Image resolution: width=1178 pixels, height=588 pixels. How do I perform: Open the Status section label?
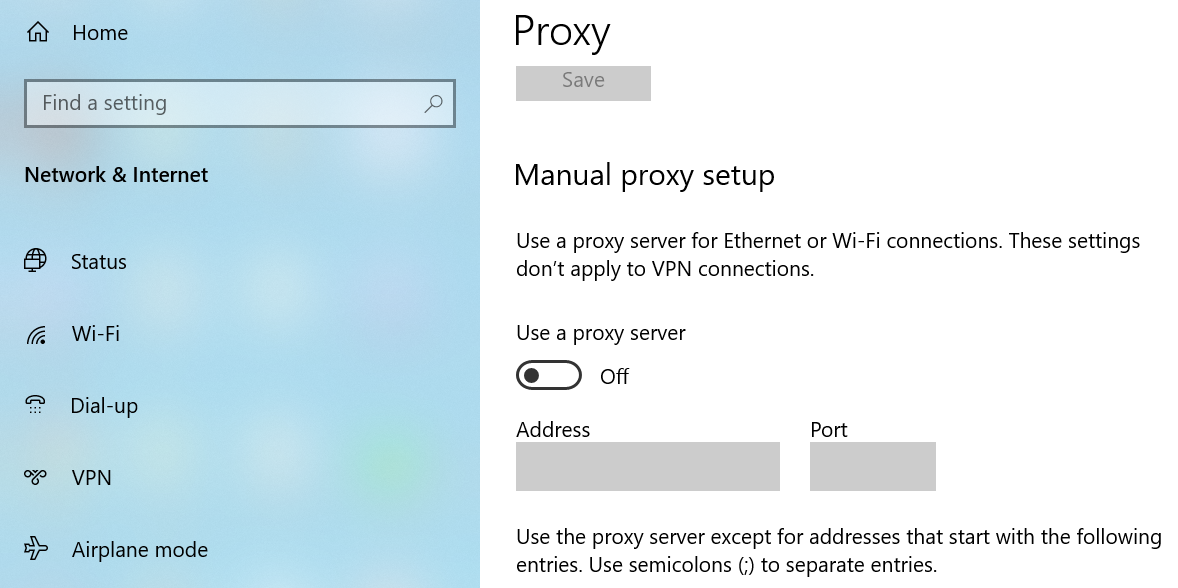(x=99, y=262)
